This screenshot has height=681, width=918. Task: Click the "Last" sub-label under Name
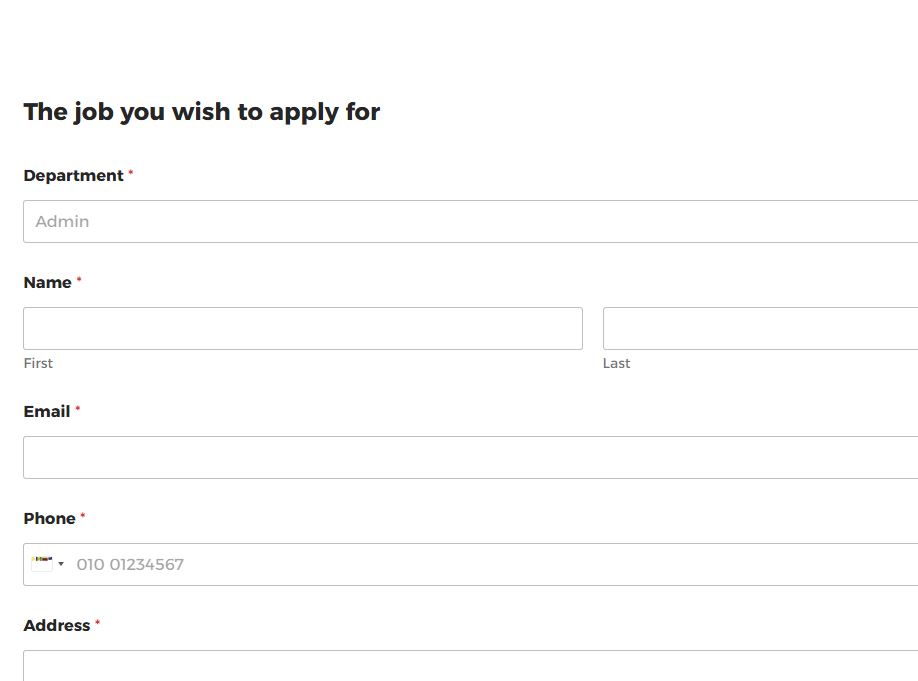616,363
